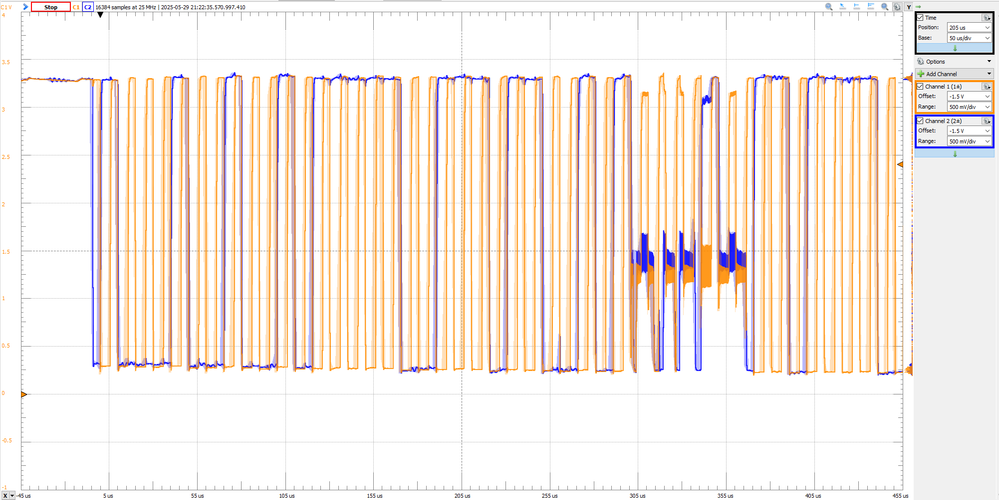Image resolution: width=999 pixels, height=500 pixels.
Task: Click the 455 us time axis label
Action: (900, 494)
